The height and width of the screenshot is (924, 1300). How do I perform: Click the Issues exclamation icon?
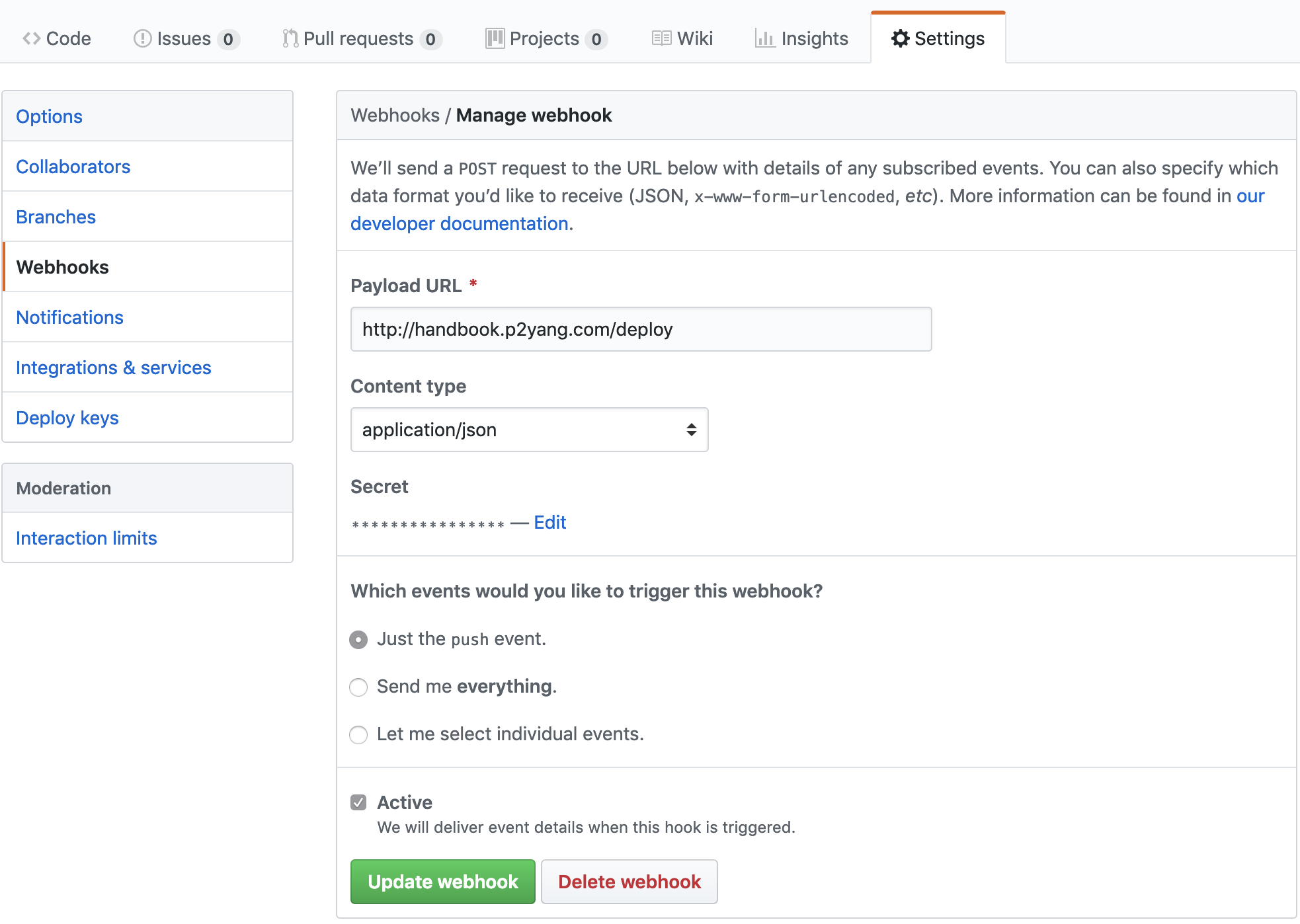coord(142,38)
